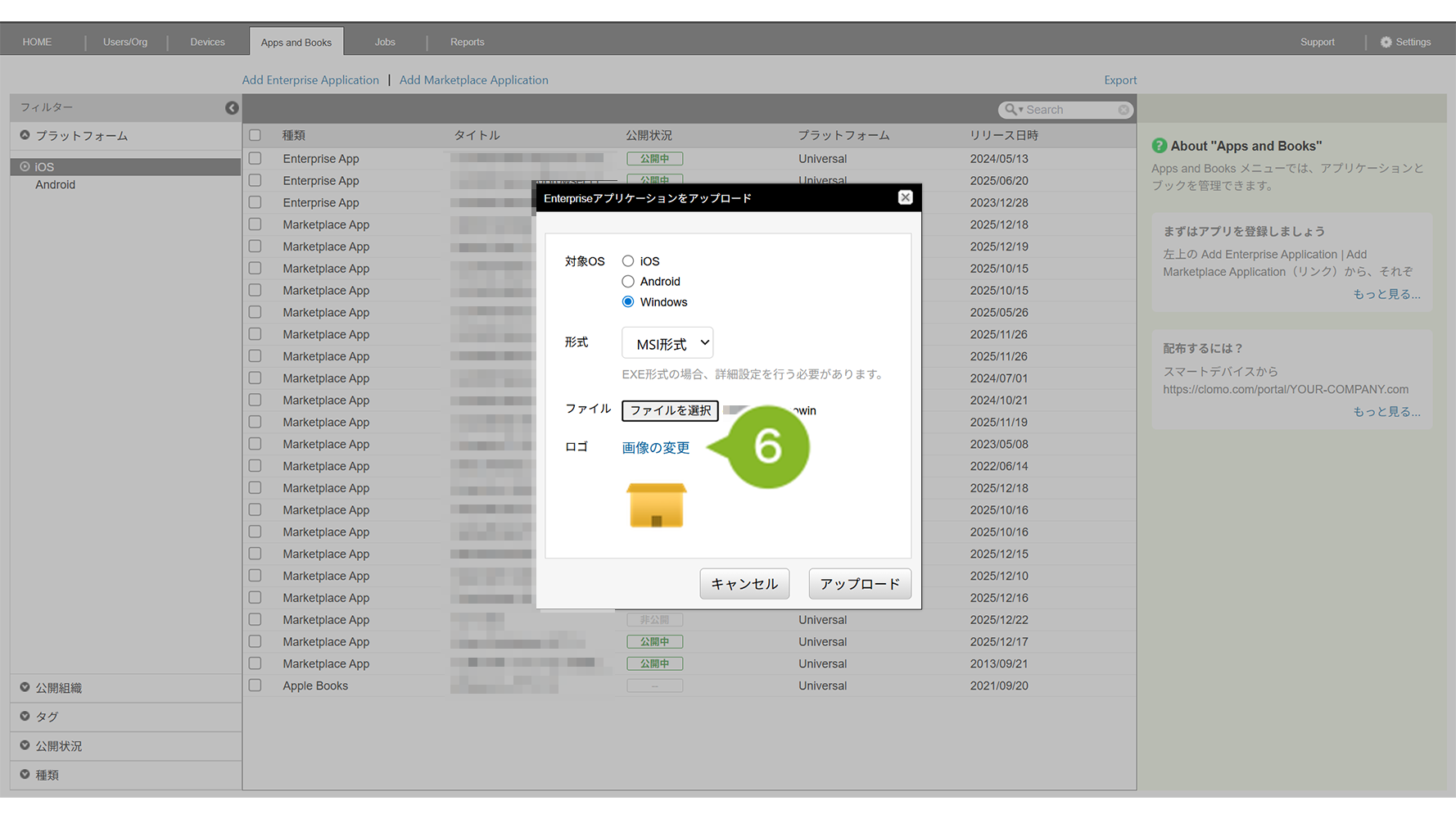
Task: Click the yellow package logo thumbnail
Action: 656,505
